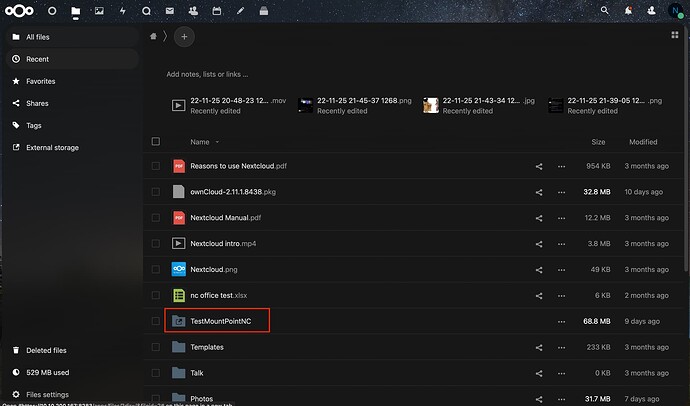
Task: Open more actions for Nextcloud.png
Action: coord(562,270)
